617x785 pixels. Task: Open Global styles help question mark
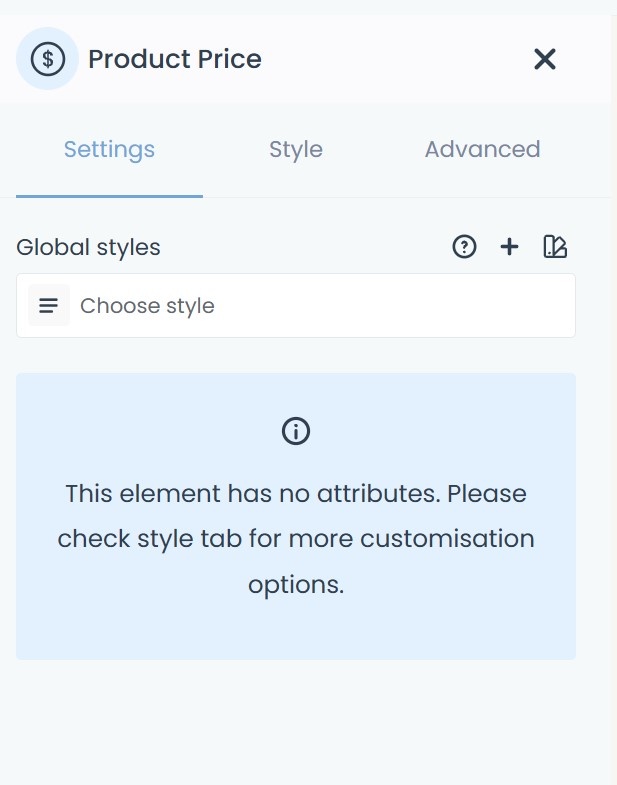(x=464, y=247)
